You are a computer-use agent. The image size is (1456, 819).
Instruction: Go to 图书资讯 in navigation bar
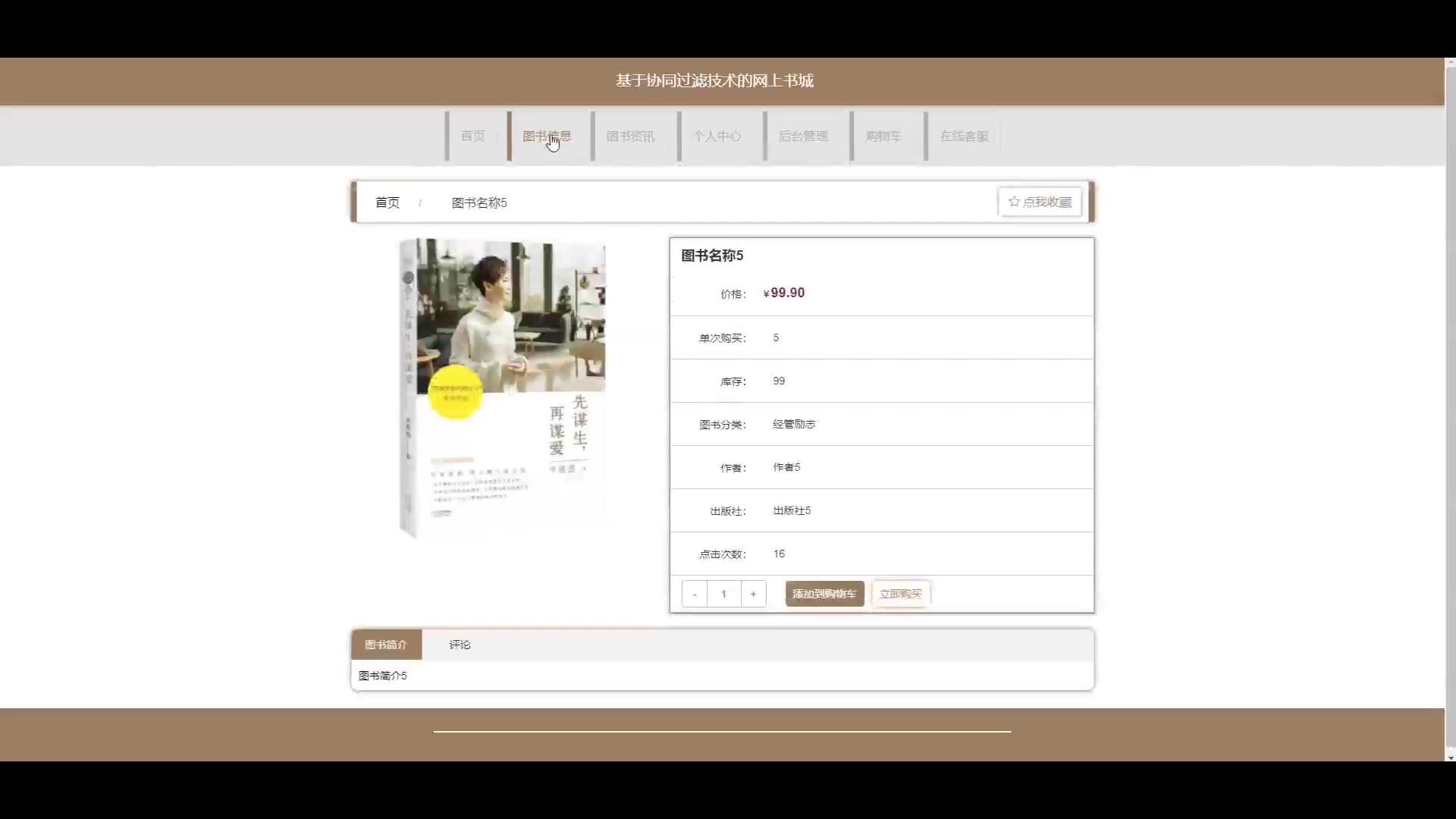pyautogui.click(x=630, y=136)
